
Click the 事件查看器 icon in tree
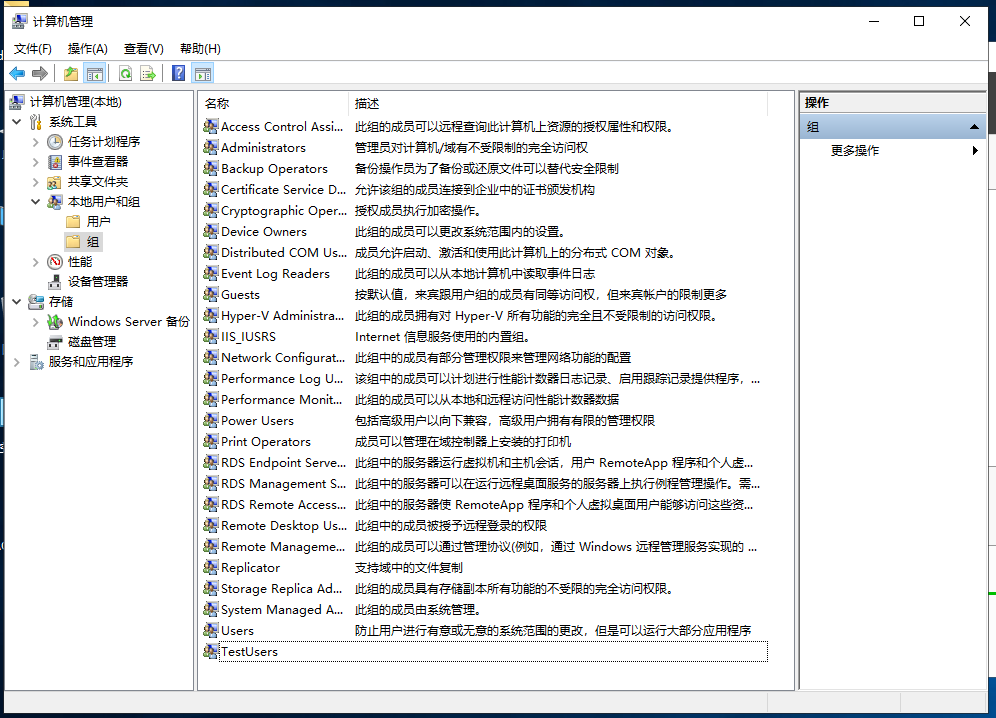tap(55, 162)
